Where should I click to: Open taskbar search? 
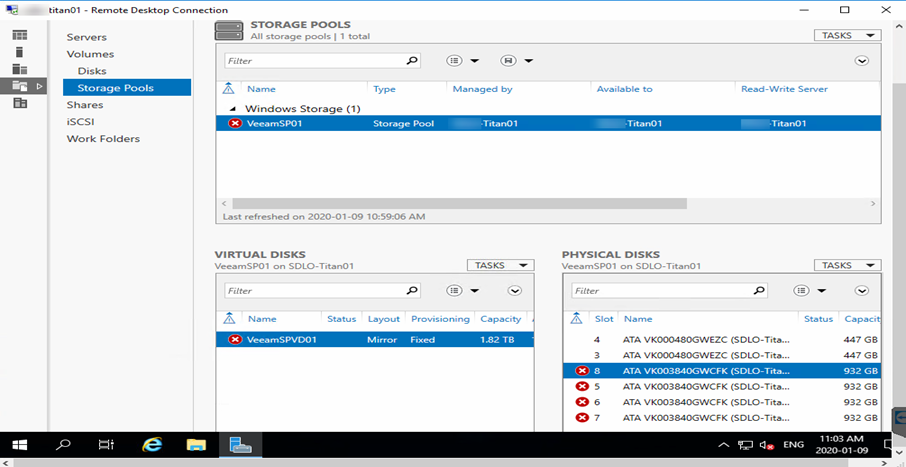point(64,444)
